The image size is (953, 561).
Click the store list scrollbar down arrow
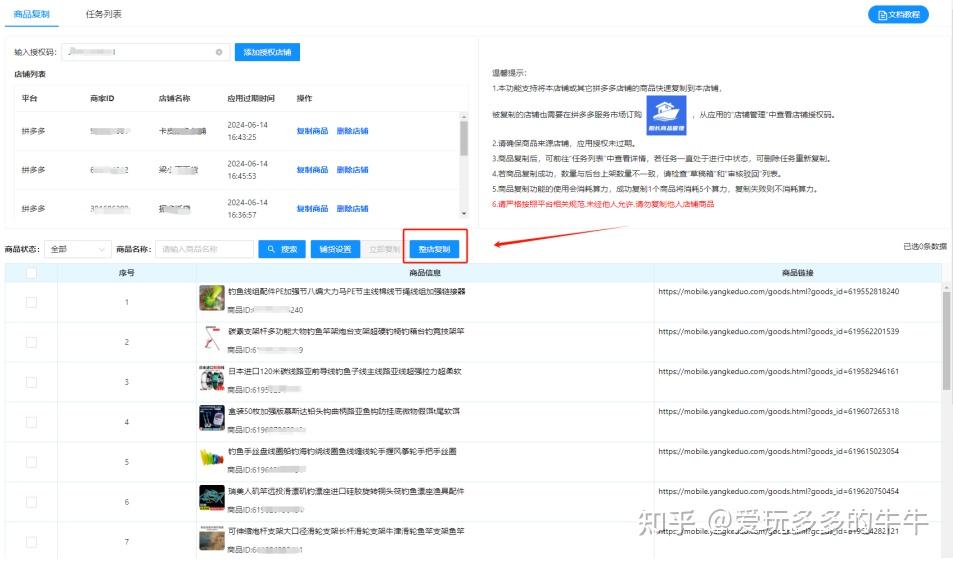[462, 213]
